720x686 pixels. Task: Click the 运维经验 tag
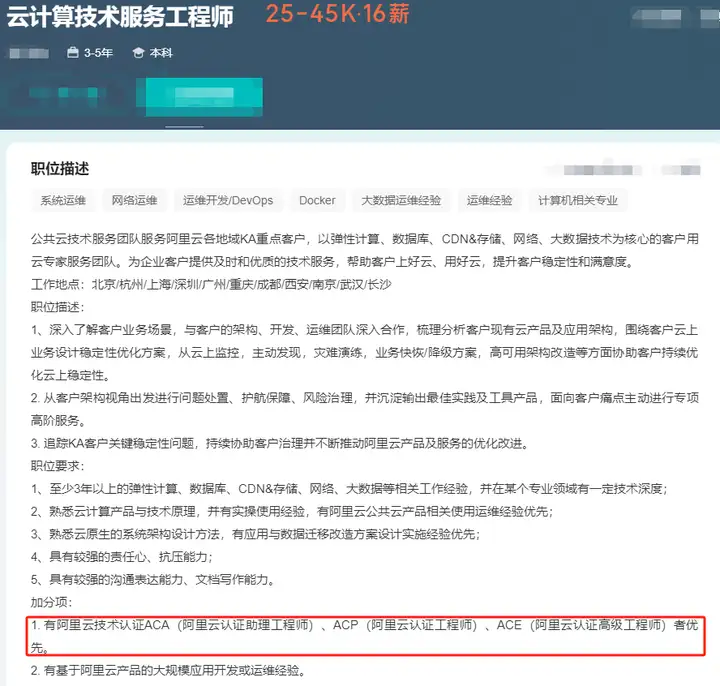pyautogui.click(x=489, y=200)
